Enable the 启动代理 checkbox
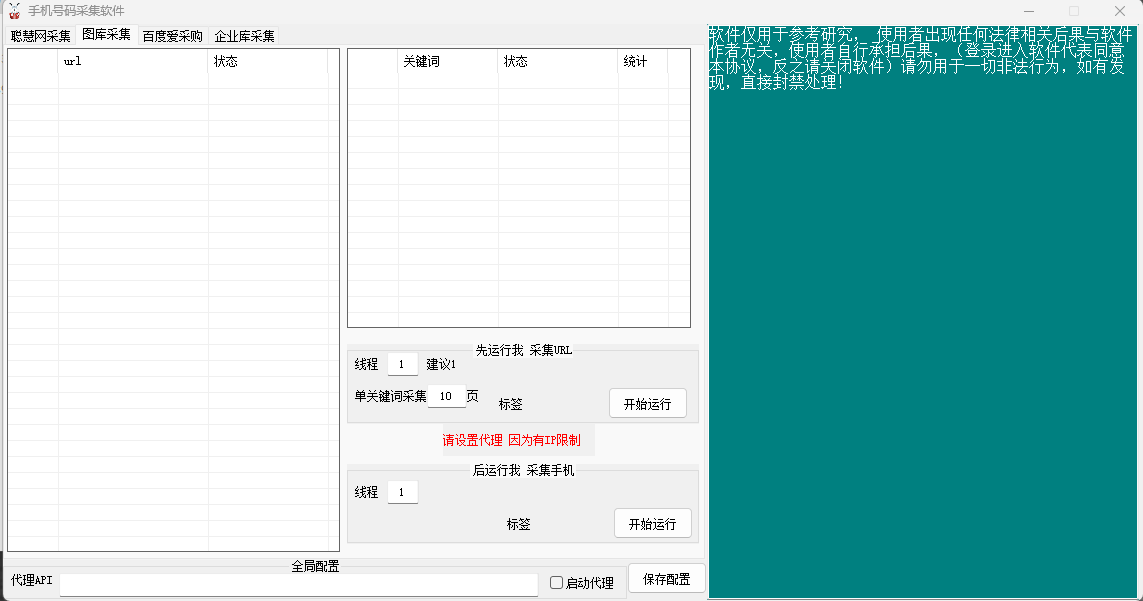 [x=557, y=583]
